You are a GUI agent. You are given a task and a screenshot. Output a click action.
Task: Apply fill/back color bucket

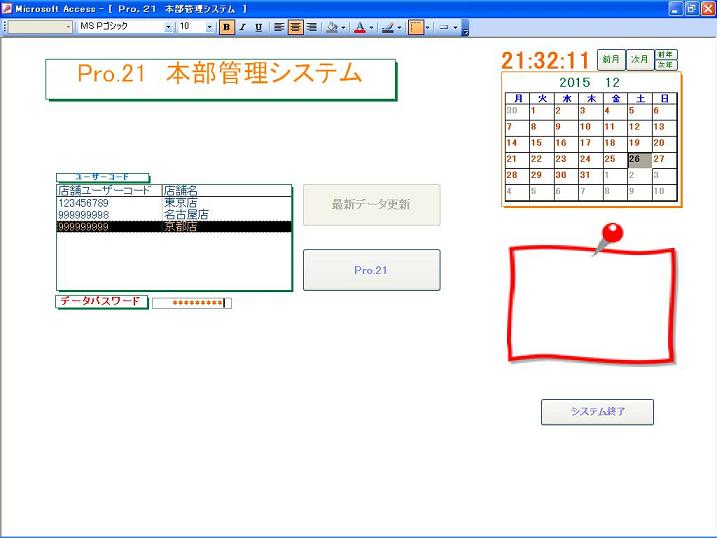[x=332, y=27]
